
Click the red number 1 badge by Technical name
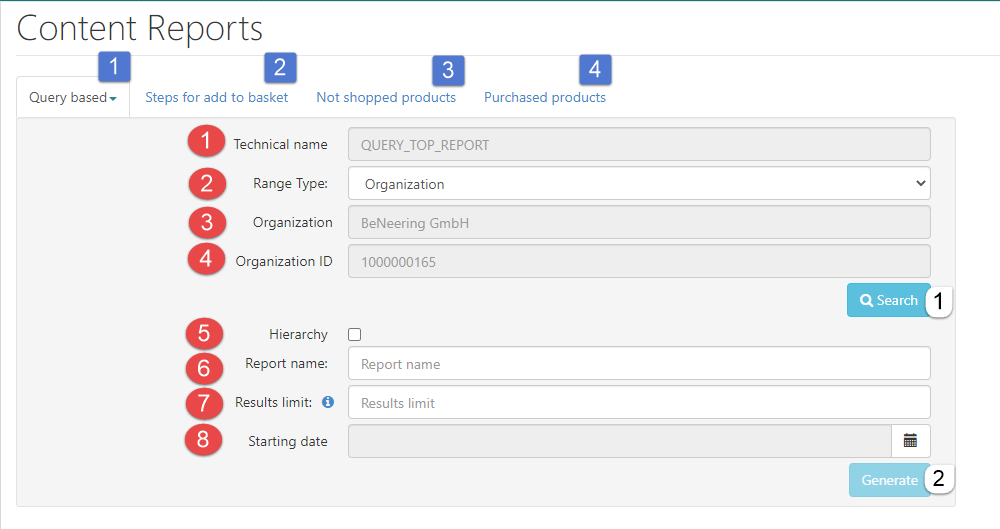pos(205,144)
